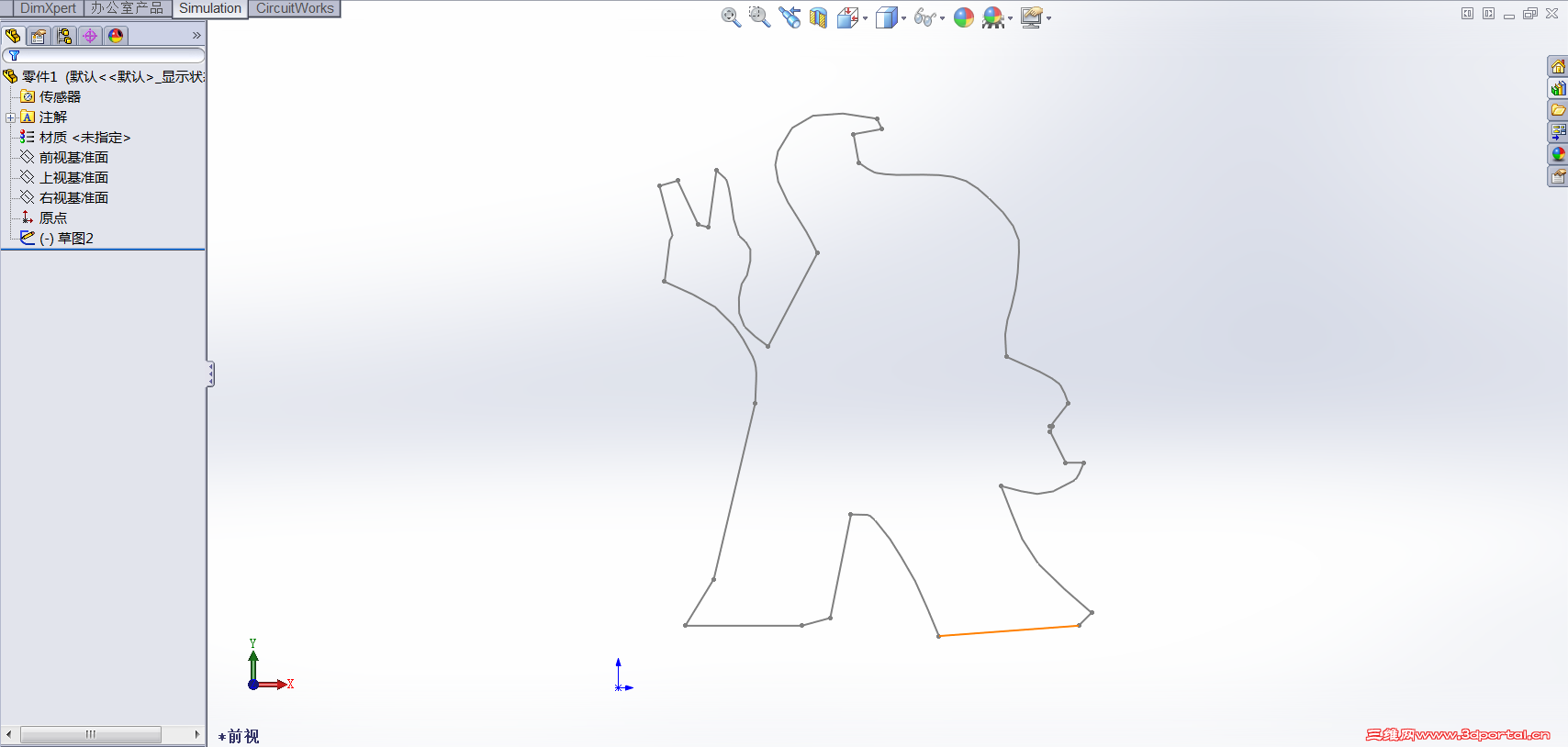Click tile-right document window button

1488,14
